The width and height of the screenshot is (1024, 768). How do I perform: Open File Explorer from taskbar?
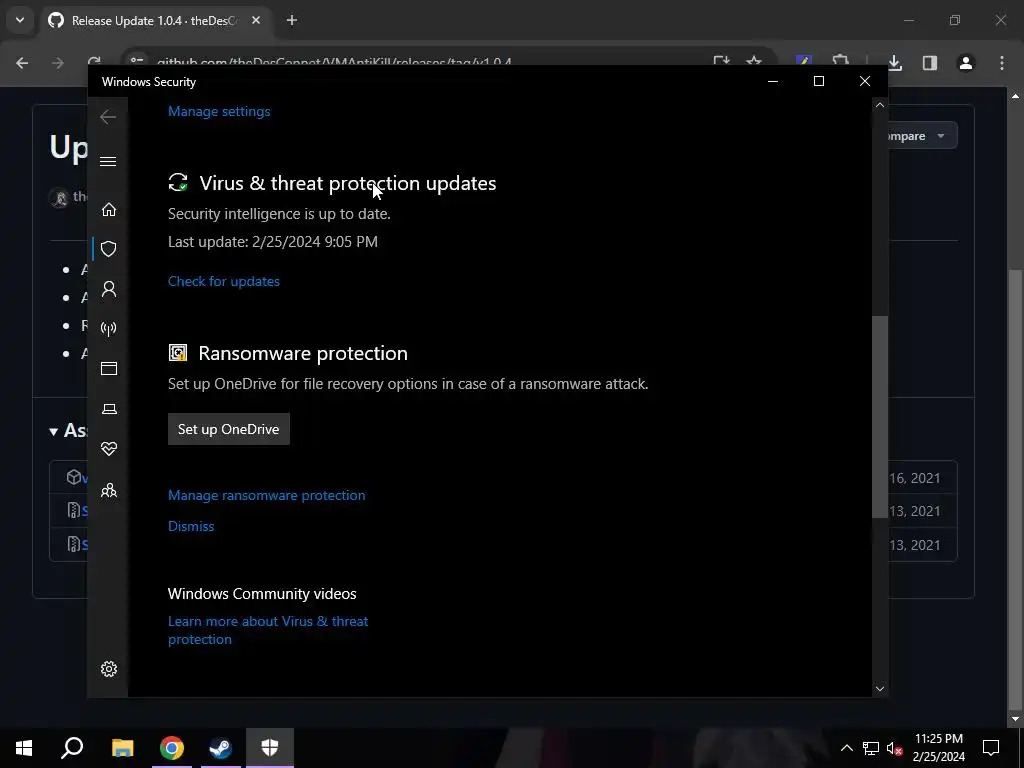pos(122,748)
